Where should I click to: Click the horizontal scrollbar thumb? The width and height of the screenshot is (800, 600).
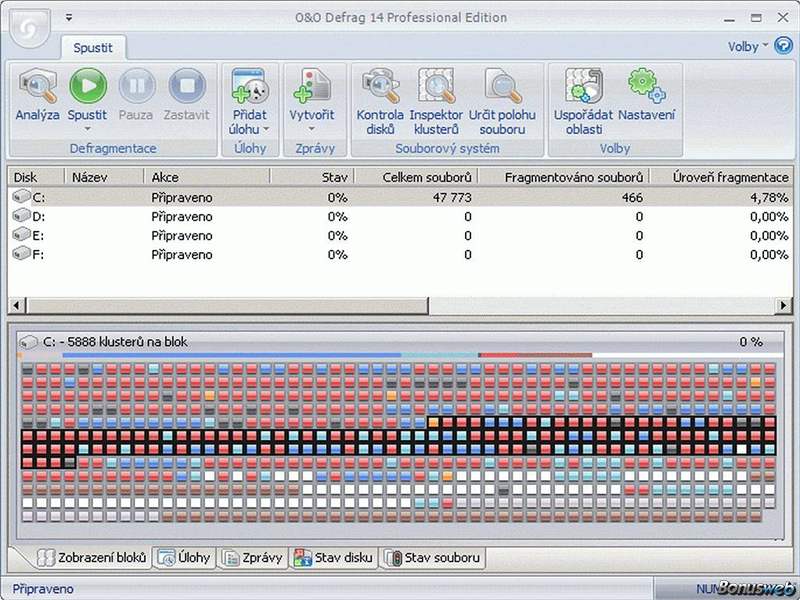[227, 305]
